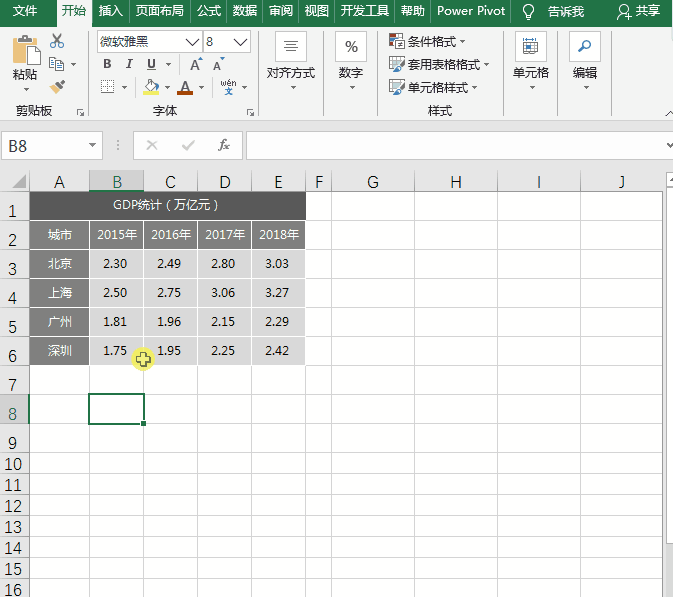The image size is (673, 597).
Task: Switch to the 帮助 help tab
Action: tap(412, 11)
